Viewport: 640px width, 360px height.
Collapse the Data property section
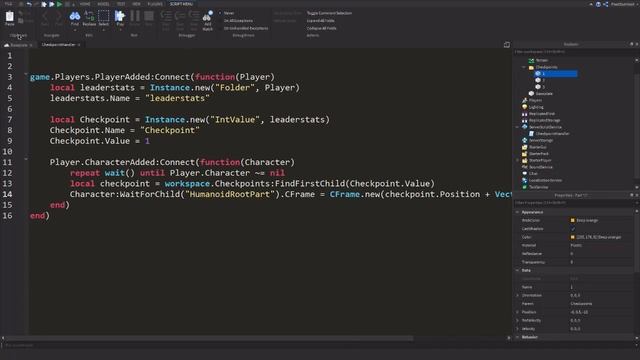pos(518,270)
